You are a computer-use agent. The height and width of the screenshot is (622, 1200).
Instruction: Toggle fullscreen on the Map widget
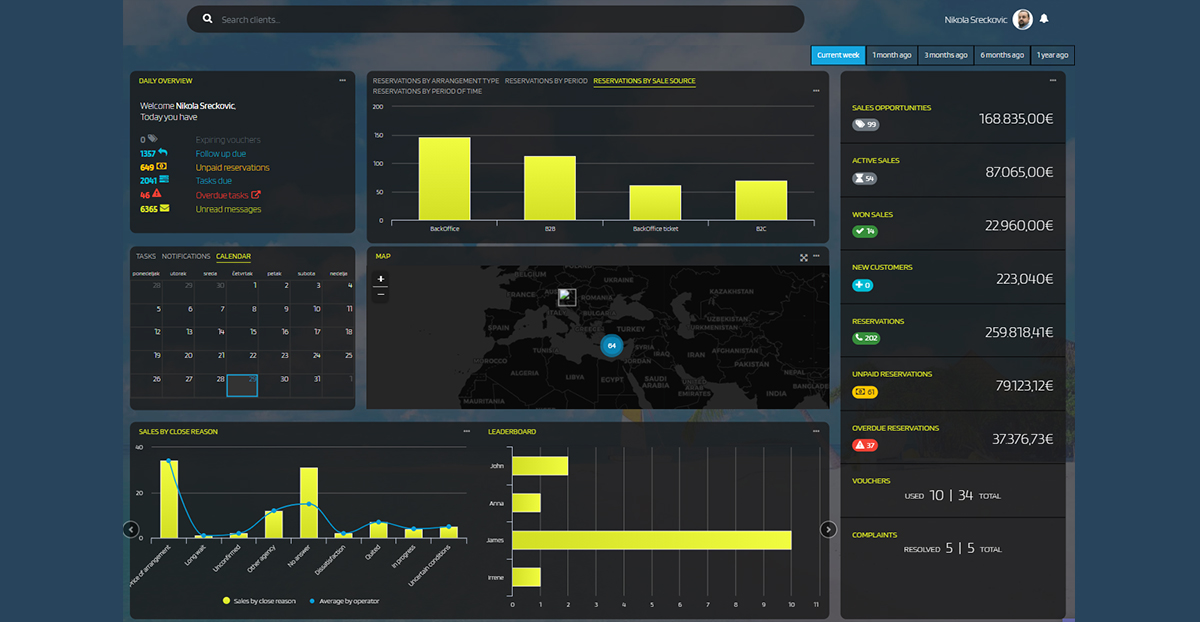(x=803, y=257)
